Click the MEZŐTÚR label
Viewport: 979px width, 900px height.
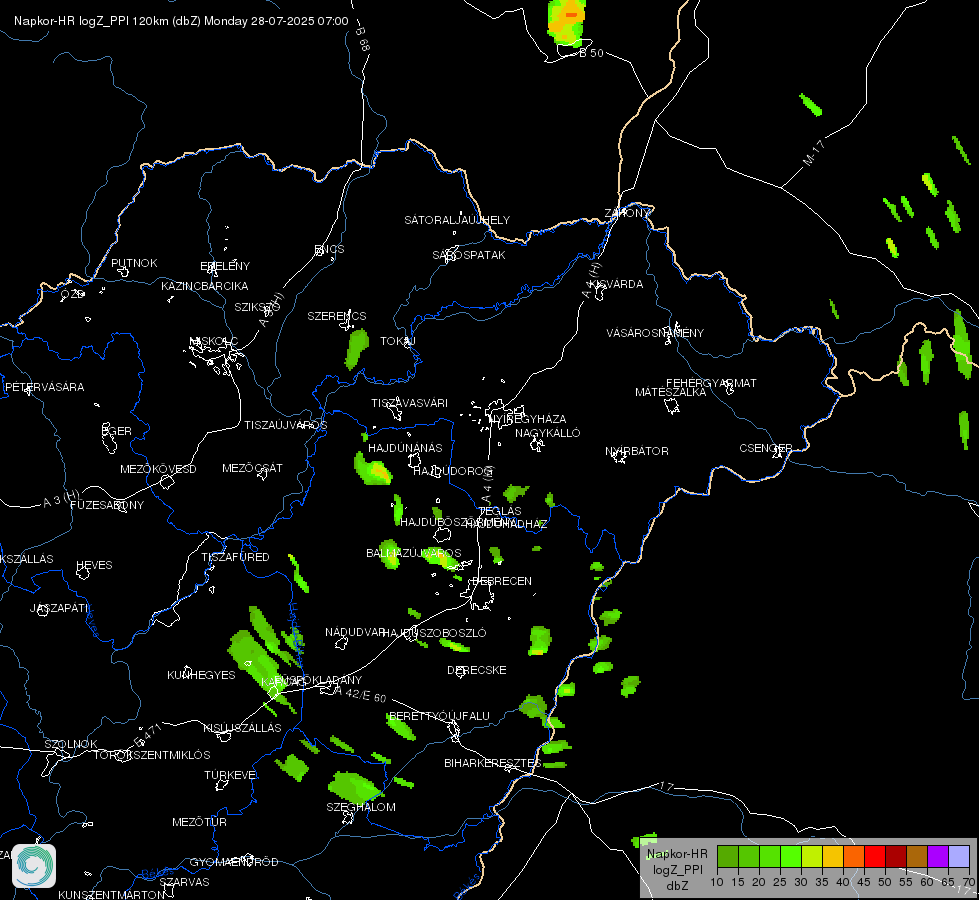tap(199, 822)
